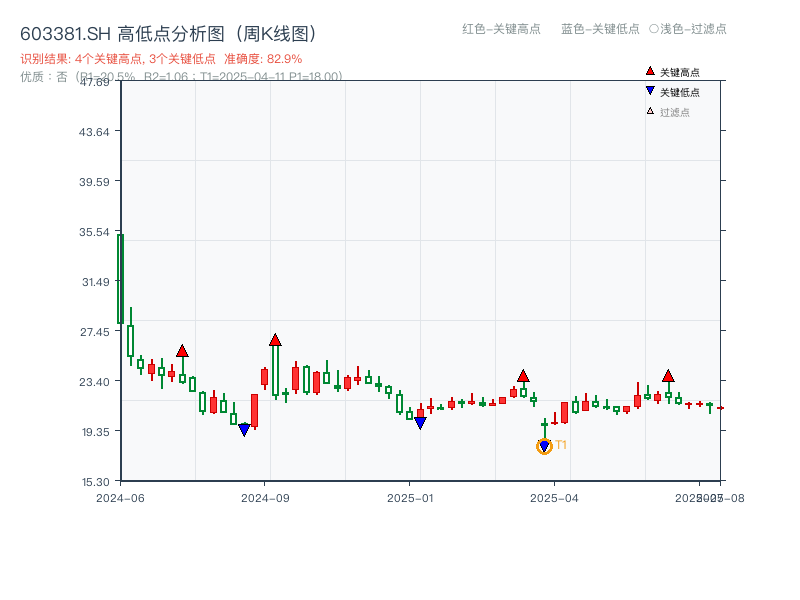Viewport: 800px width, 600px height.
Task: Click the red high-point triangle above June 2024 candles
Action: pos(182,351)
